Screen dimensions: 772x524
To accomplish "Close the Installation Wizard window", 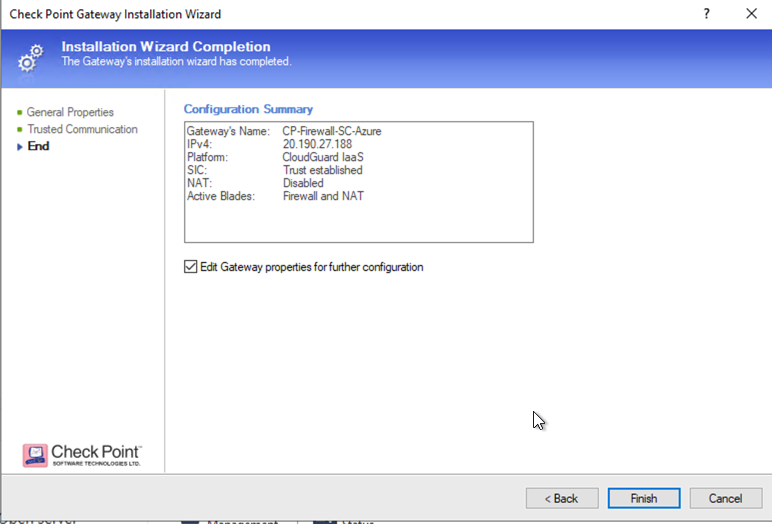I will [751, 14].
